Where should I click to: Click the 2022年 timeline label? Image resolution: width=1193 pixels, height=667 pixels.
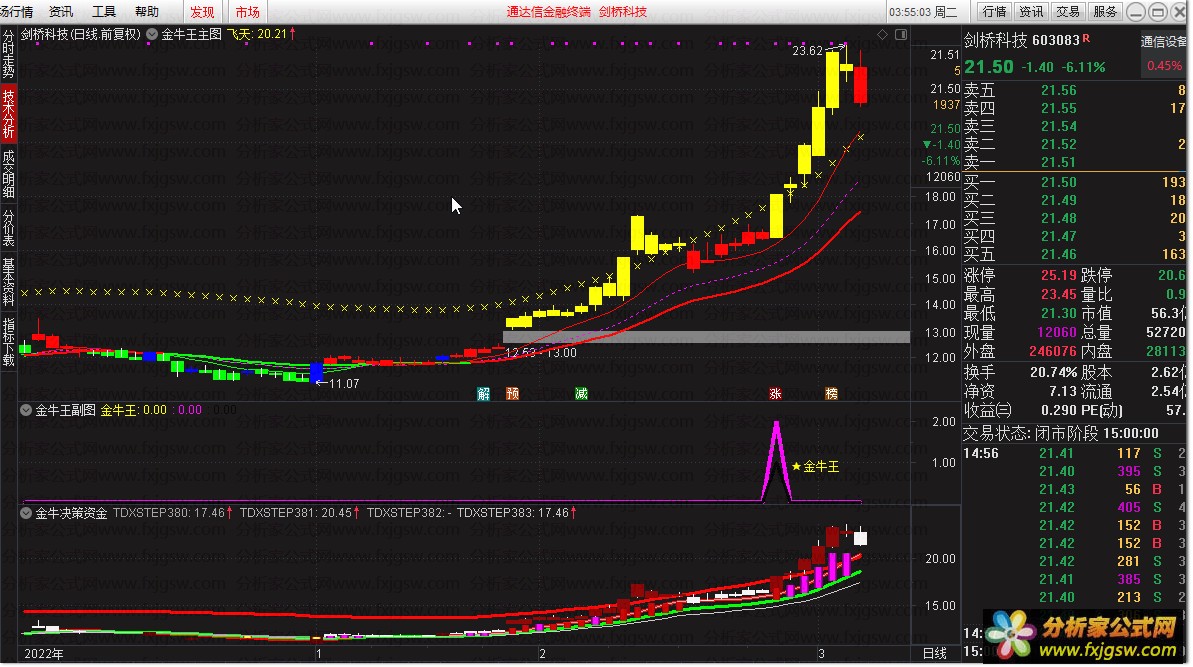coord(43,654)
